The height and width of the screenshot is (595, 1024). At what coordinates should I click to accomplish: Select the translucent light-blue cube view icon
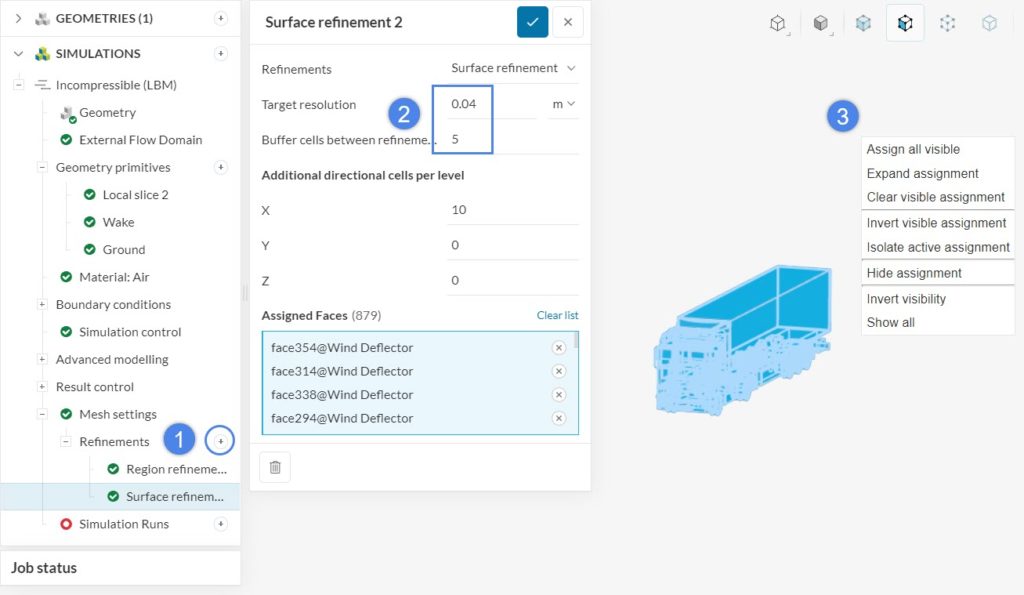862,23
